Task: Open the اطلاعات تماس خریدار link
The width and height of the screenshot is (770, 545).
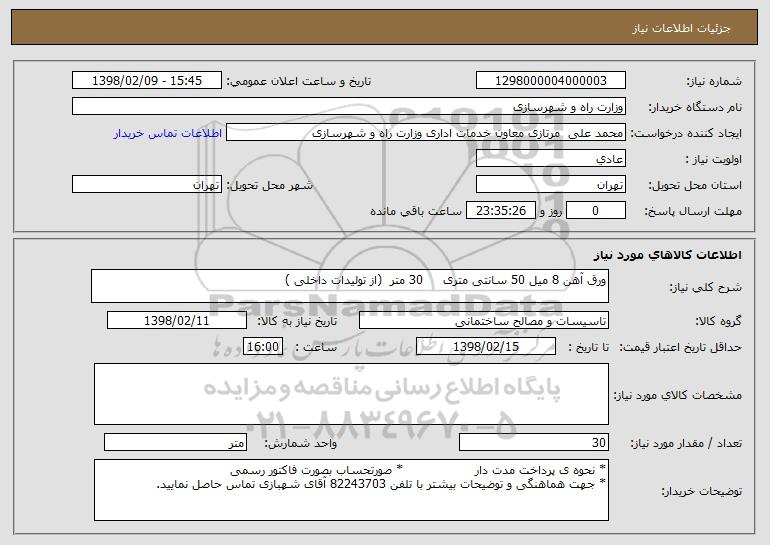Action: click(x=168, y=134)
